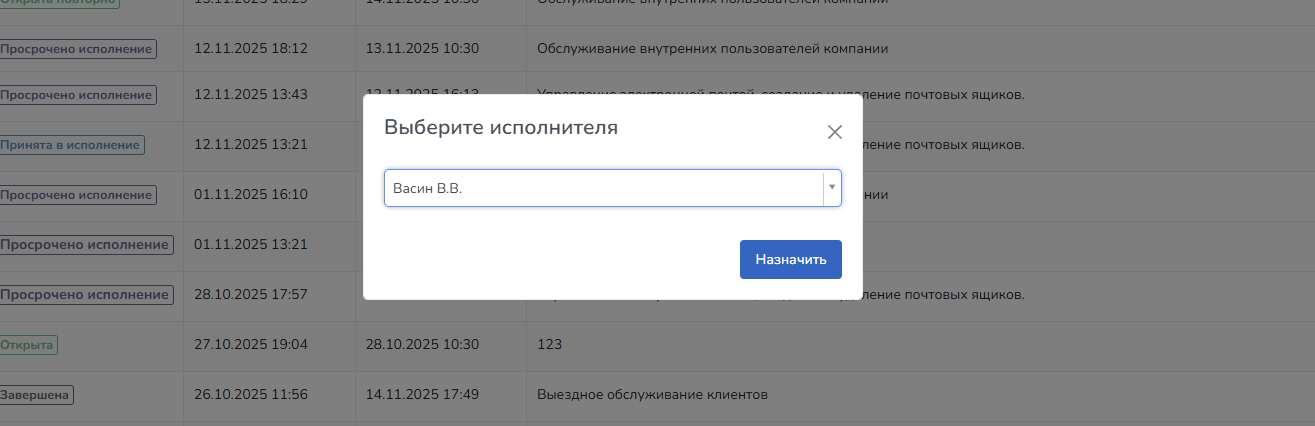Click 'Просрочено исполнение' badge dated 12.11.2025 13:43

coord(78,95)
